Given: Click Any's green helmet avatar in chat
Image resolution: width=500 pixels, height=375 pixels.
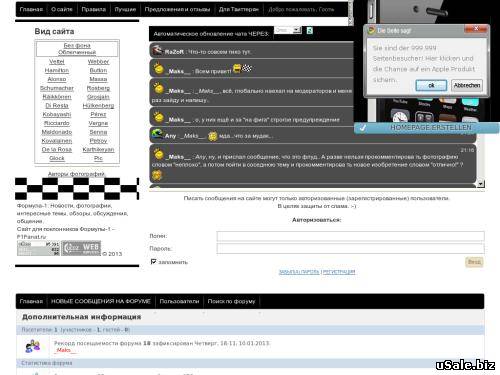Looking at the screenshot, I should point(157,134).
